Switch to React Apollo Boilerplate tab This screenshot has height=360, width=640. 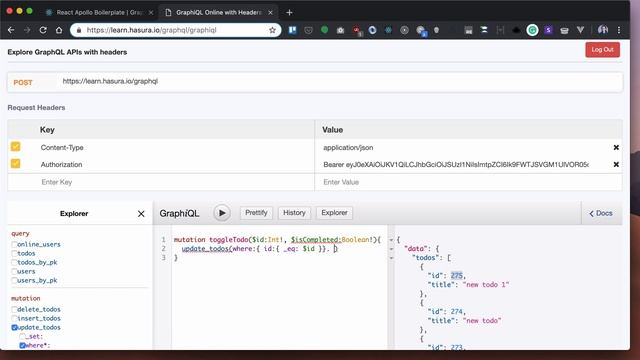98,13
